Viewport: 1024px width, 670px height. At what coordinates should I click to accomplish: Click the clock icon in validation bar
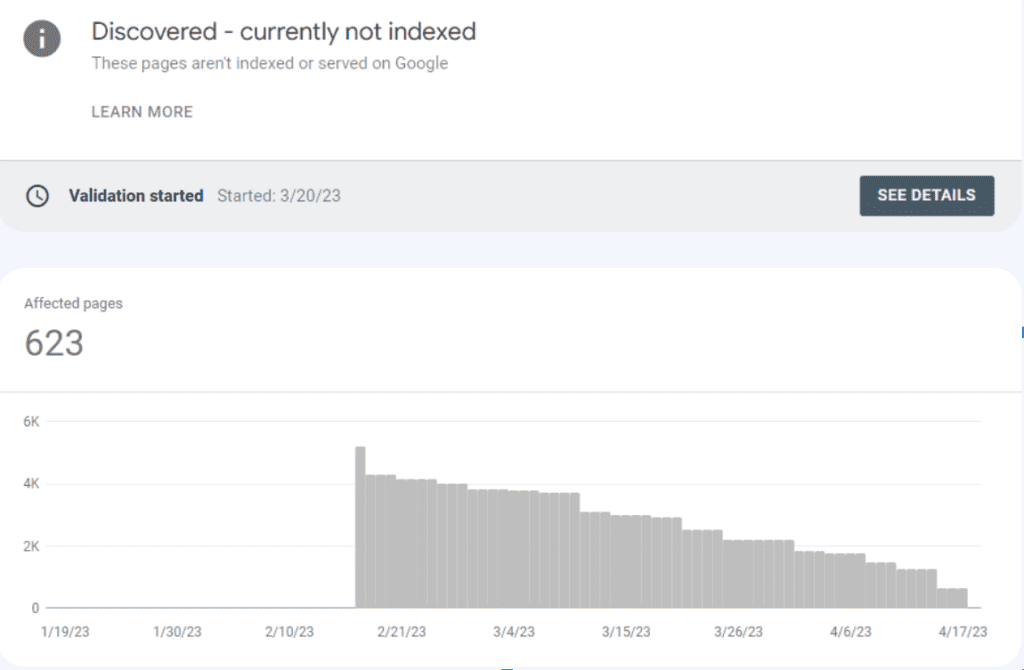coord(37,196)
